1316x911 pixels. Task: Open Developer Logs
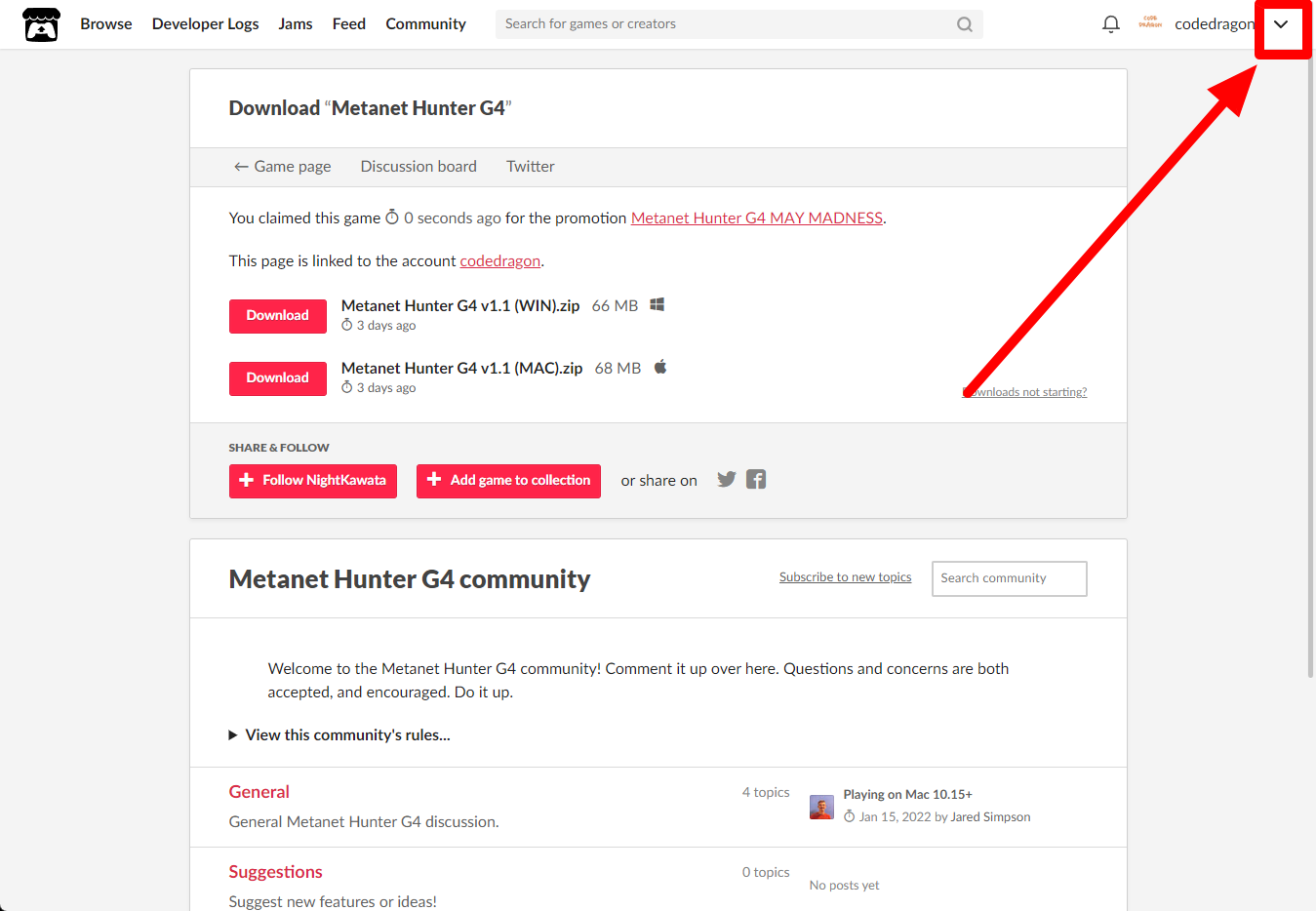[x=206, y=23]
